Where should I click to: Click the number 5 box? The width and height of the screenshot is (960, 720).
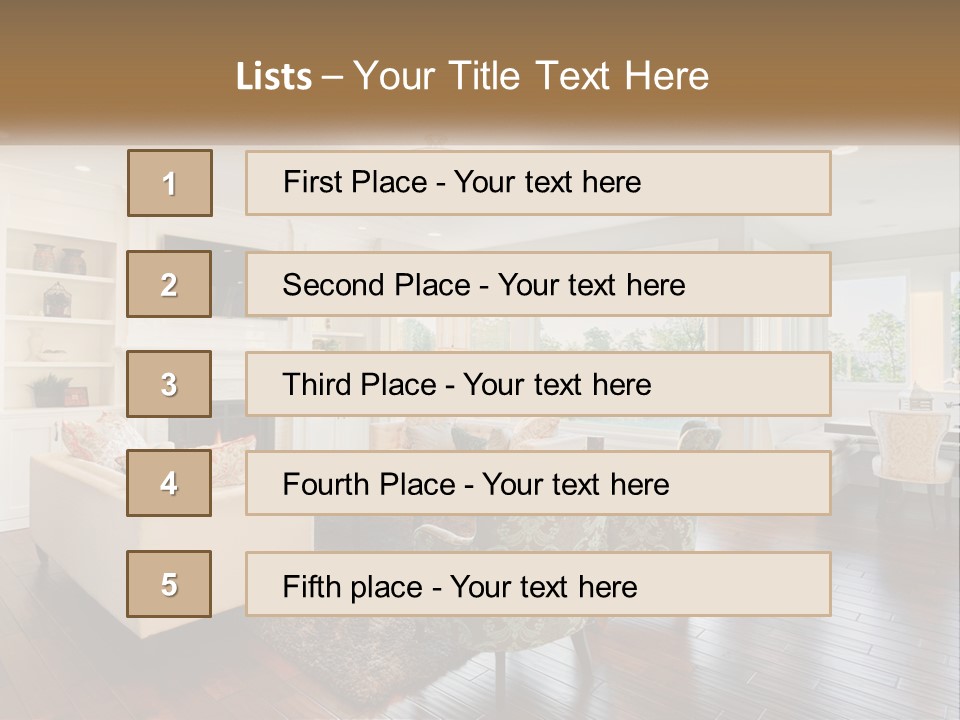point(169,584)
